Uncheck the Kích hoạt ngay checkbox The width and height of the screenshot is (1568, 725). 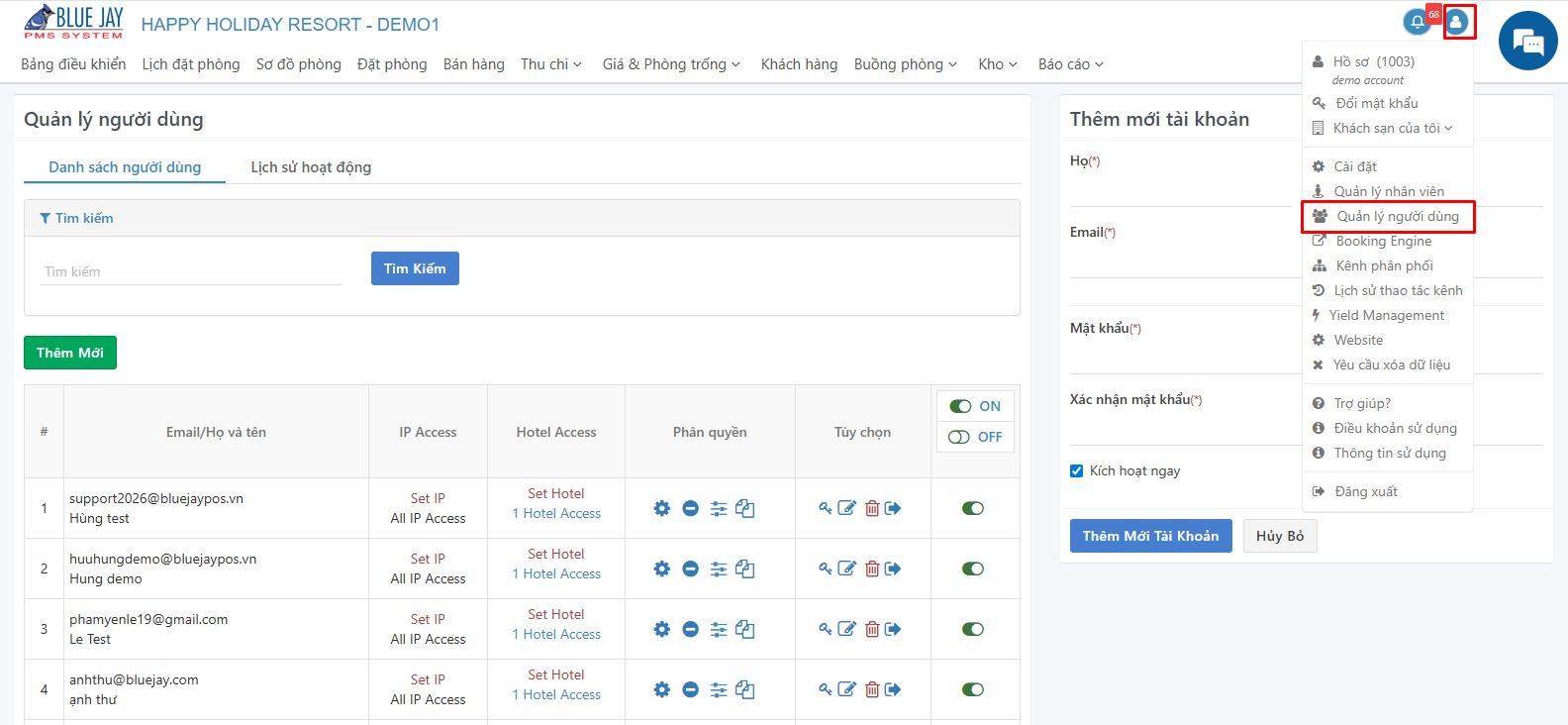point(1076,470)
